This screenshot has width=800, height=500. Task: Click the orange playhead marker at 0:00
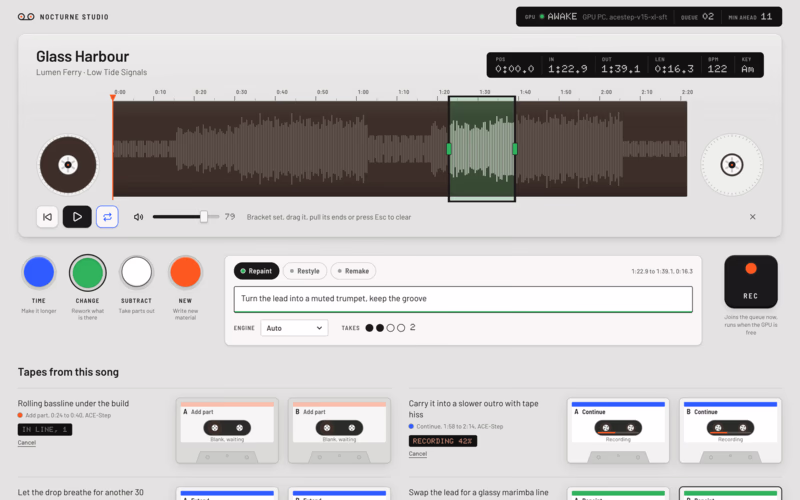[x=113, y=97]
